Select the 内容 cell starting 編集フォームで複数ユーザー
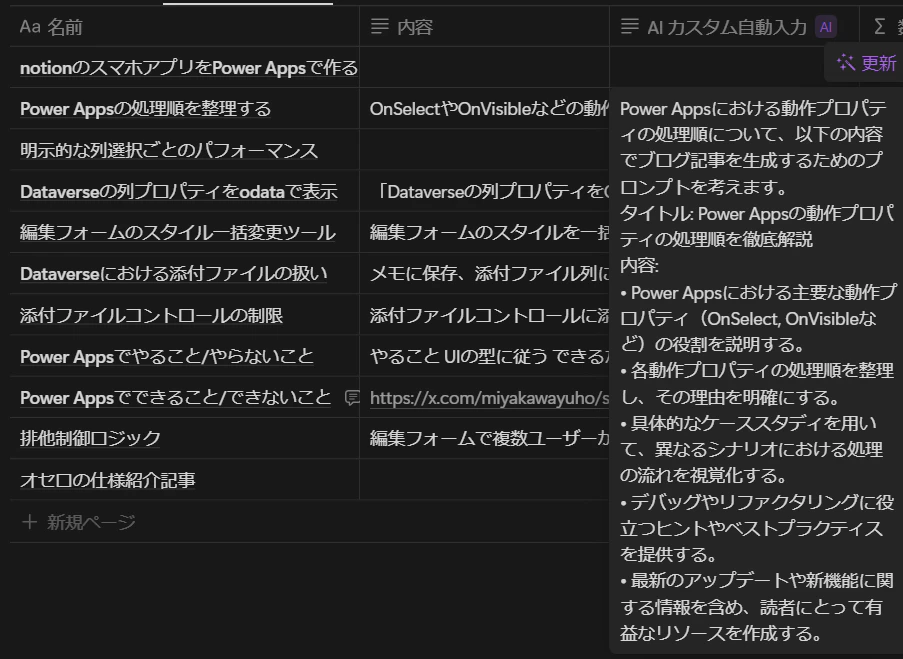Viewport: 903px width, 659px height. pos(484,438)
